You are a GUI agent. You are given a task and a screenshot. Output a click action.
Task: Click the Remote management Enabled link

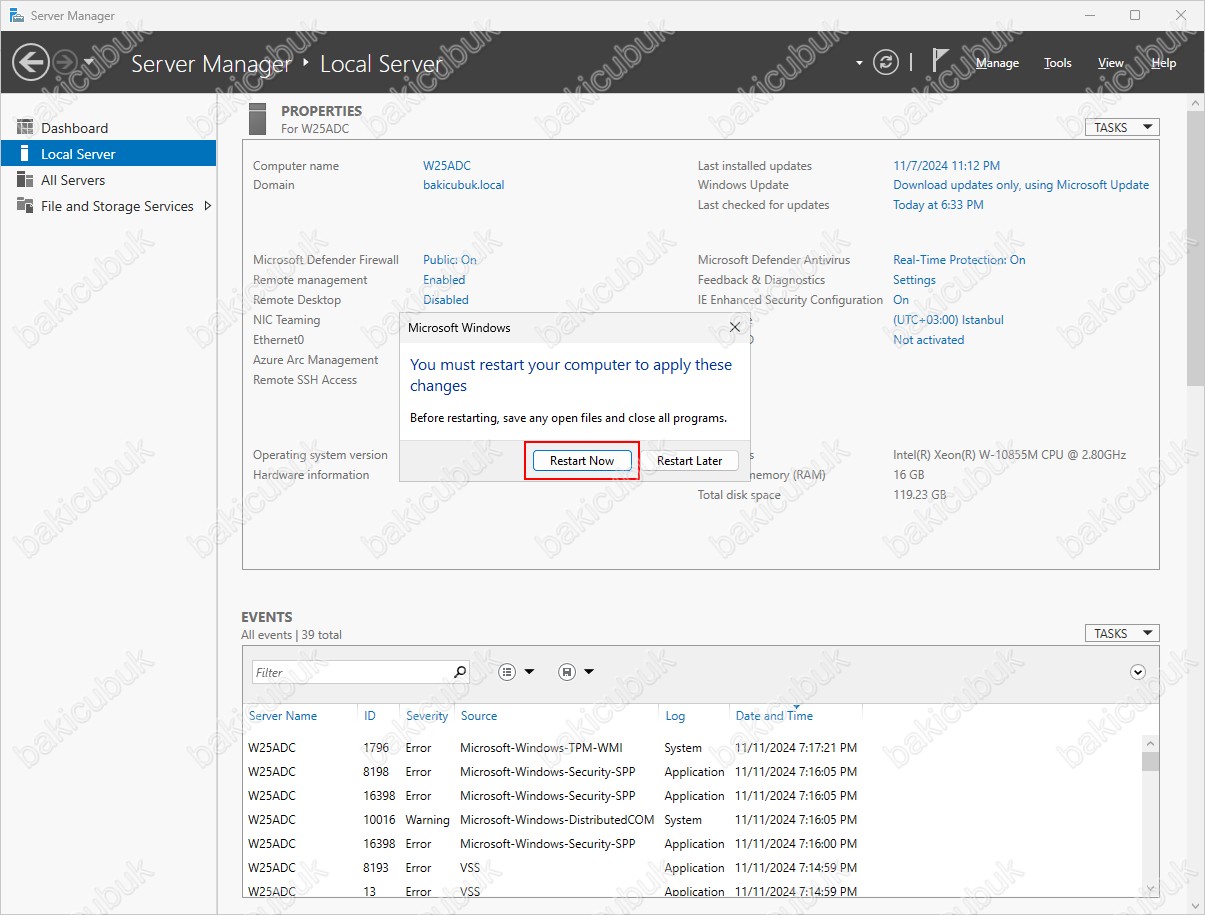point(444,280)
